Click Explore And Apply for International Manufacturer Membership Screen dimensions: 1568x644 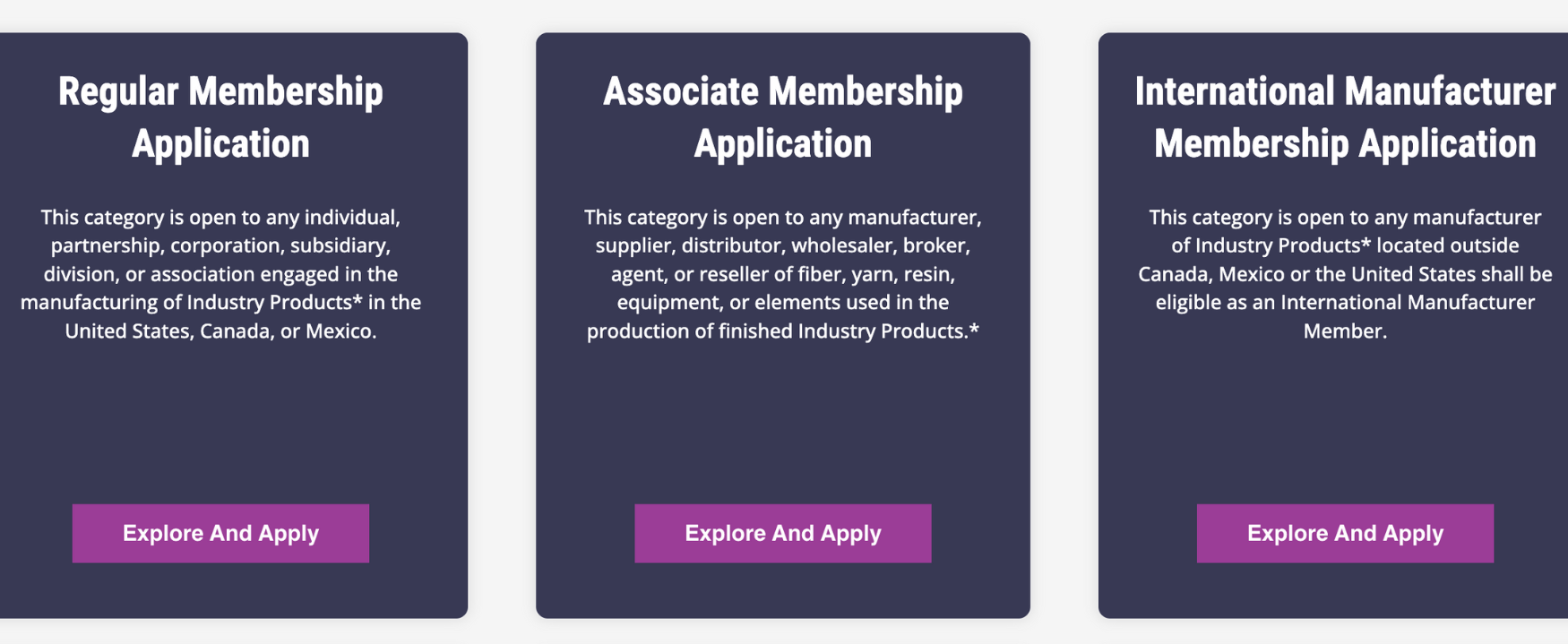click(1344, 533)
